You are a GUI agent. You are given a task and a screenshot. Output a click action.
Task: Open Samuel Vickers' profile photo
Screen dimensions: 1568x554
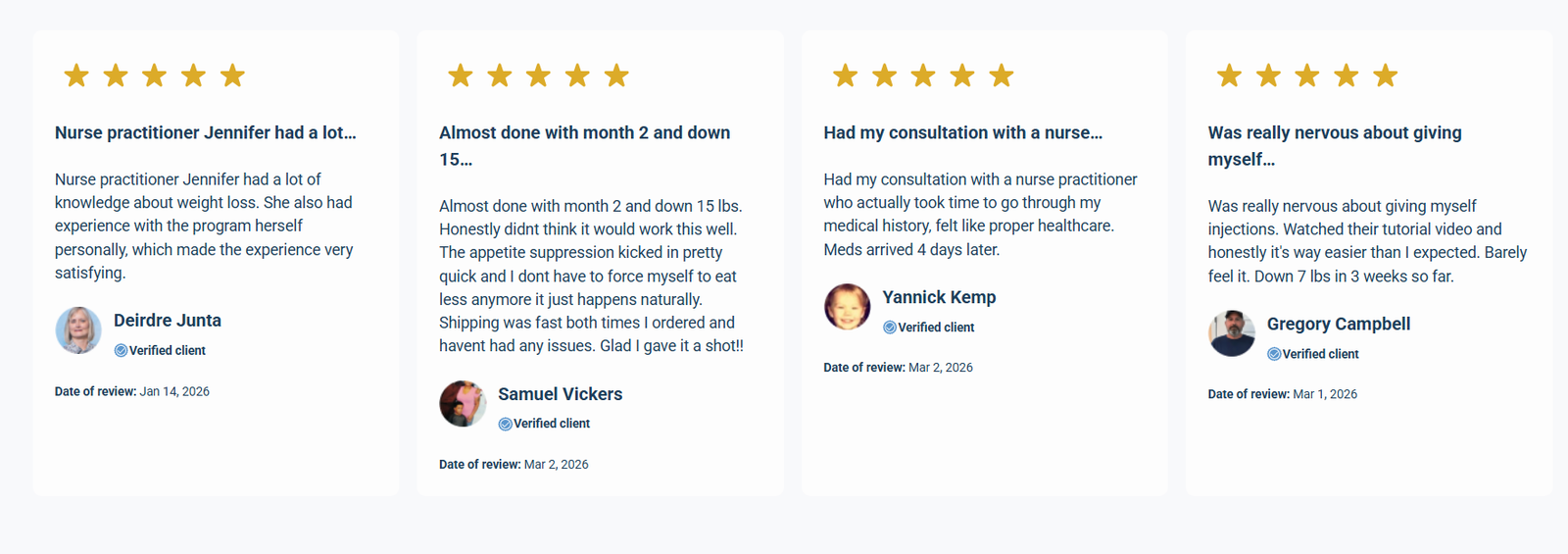[x=463, y=404]
